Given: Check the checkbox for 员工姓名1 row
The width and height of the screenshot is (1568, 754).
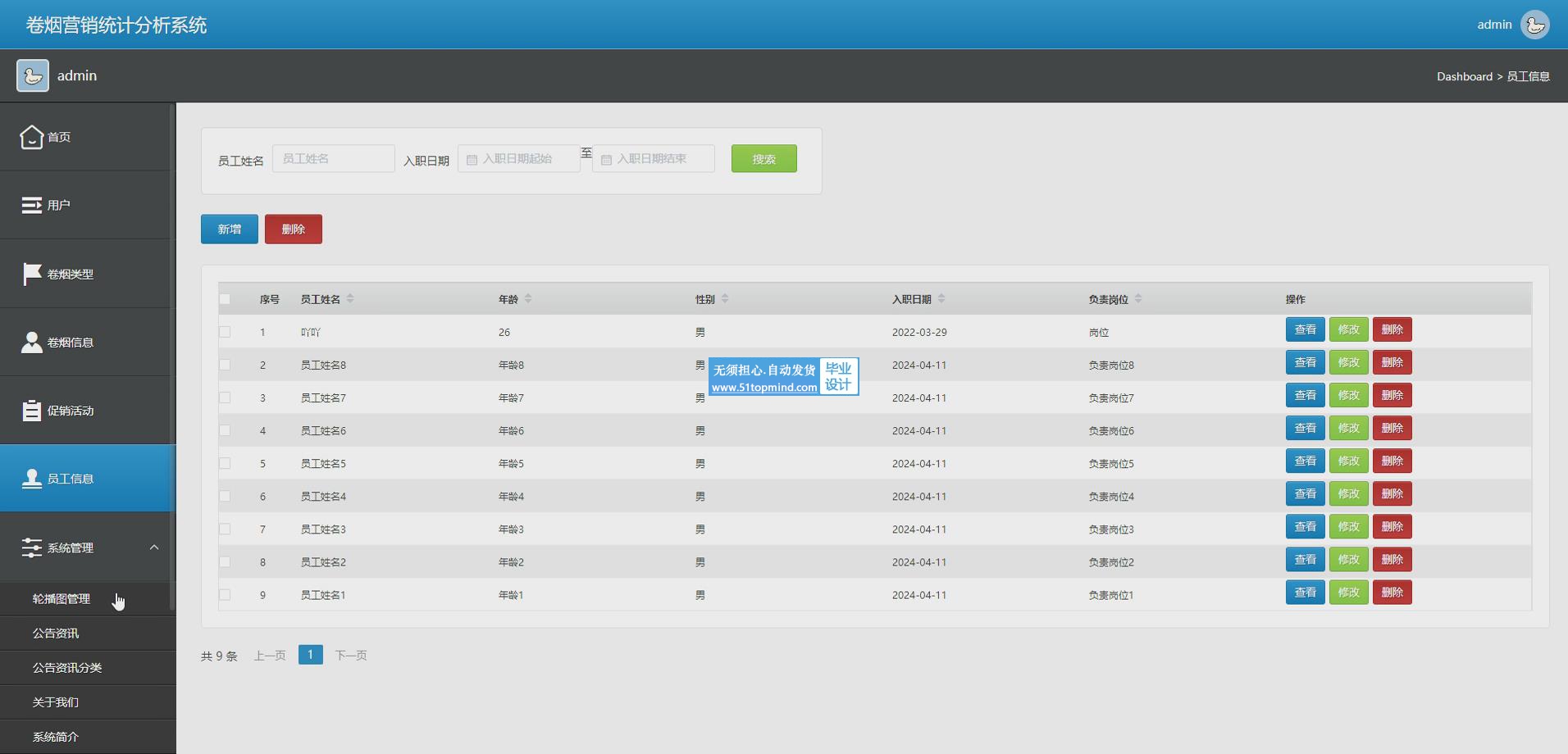Looking at the screenshot, I should point(225,594).
